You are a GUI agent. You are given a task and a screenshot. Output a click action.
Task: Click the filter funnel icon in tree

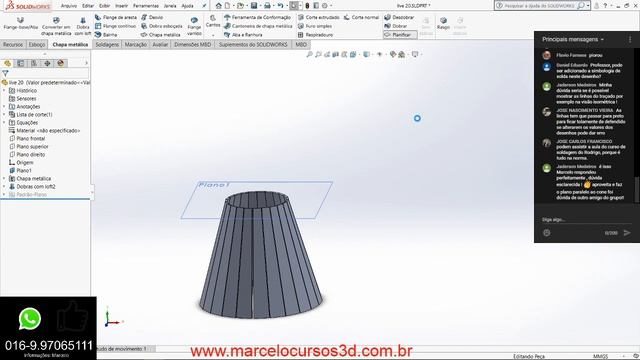point(5,73)
